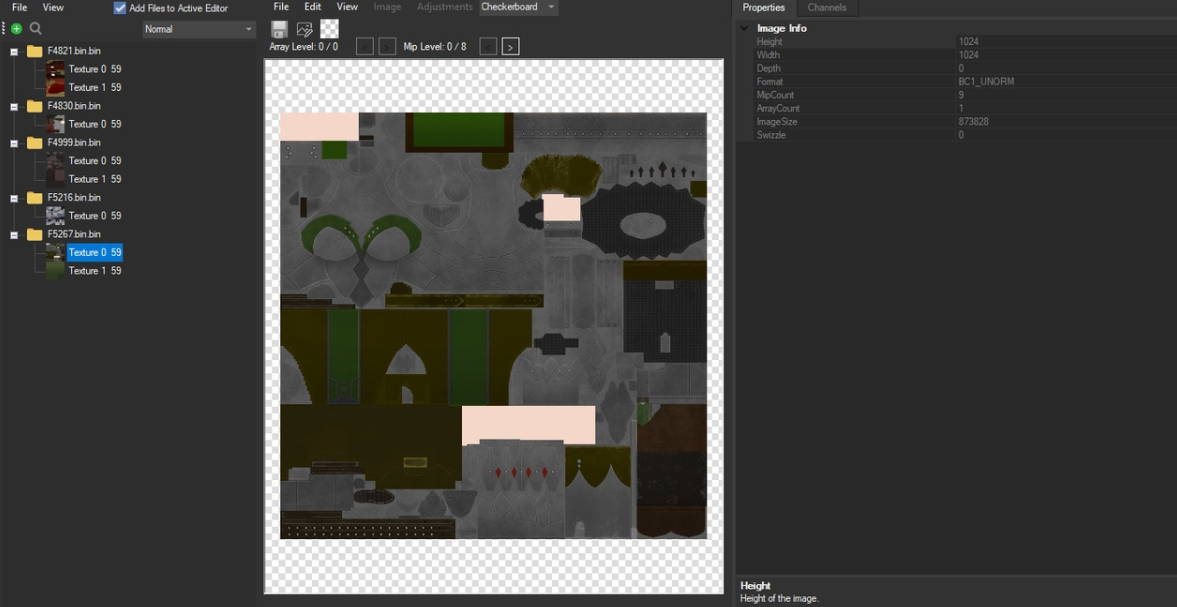Open the image editor File menu
Image resolution: width=1177 pixels, height=607 pixels.
[281, 6]
